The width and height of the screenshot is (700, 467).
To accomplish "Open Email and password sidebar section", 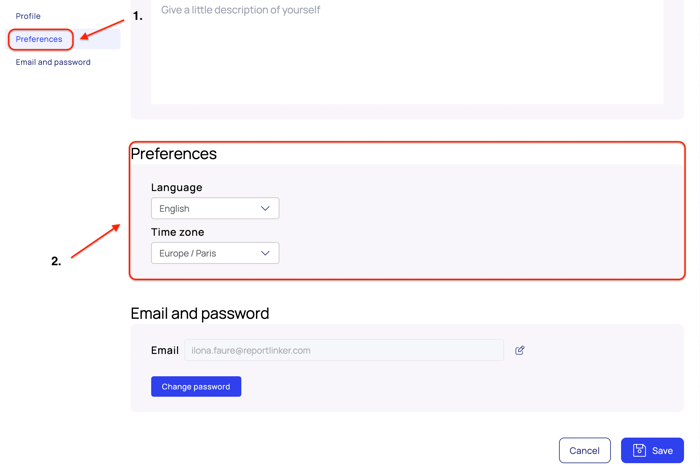I will click(53, 62).
